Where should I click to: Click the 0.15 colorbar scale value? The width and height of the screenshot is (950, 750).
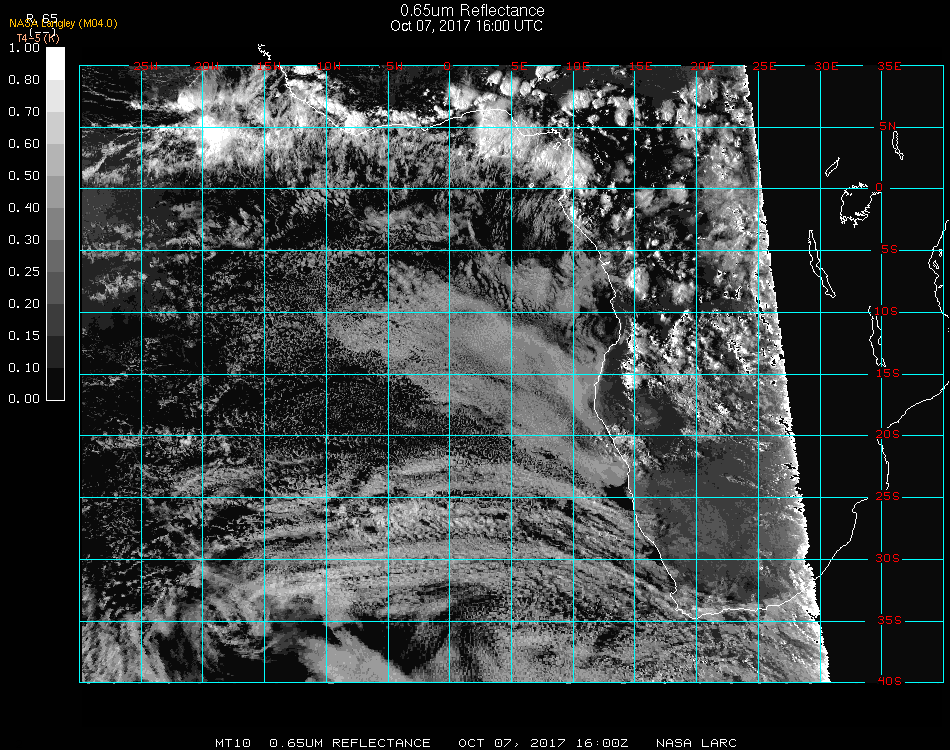pos(24,336)
